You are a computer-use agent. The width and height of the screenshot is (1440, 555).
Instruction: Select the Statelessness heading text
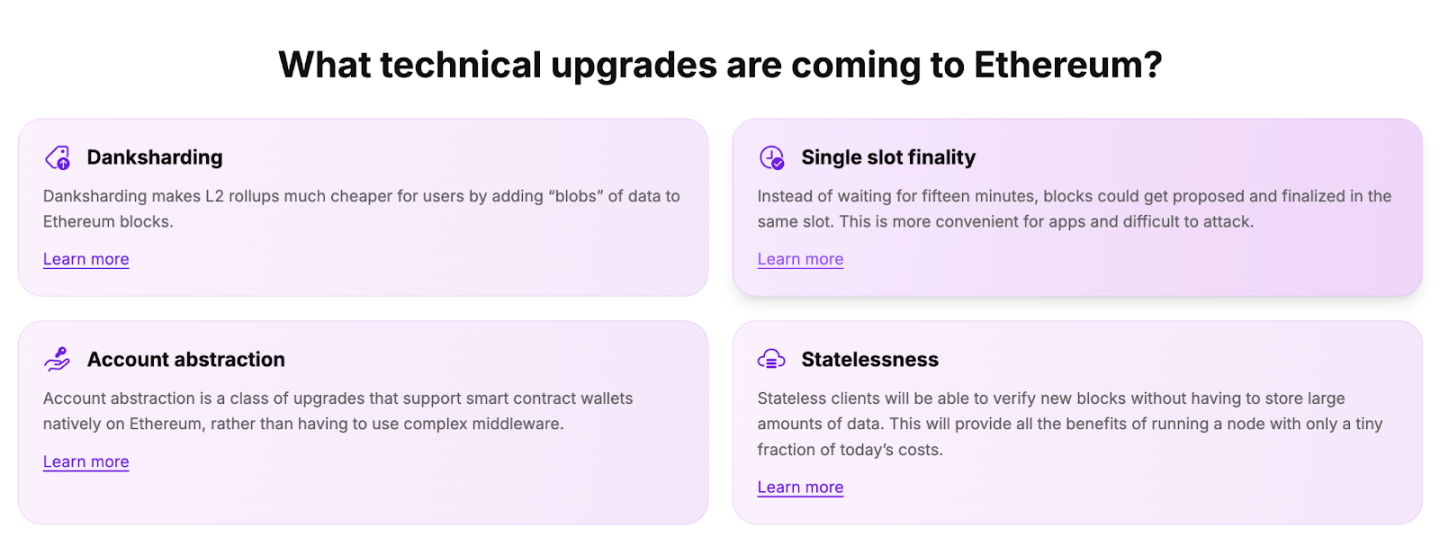pos(870,359)
